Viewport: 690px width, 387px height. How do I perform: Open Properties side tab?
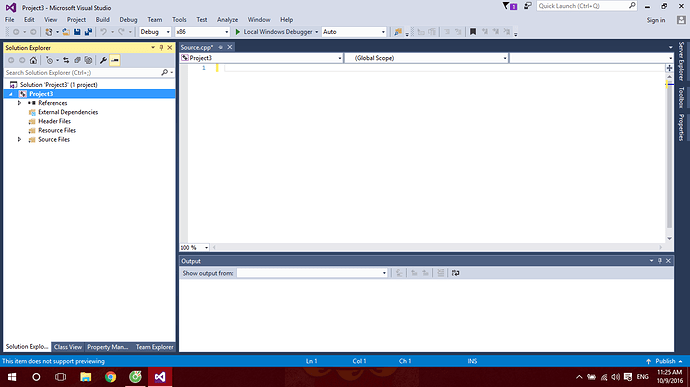pyautogui.click(x=681, y=127)
